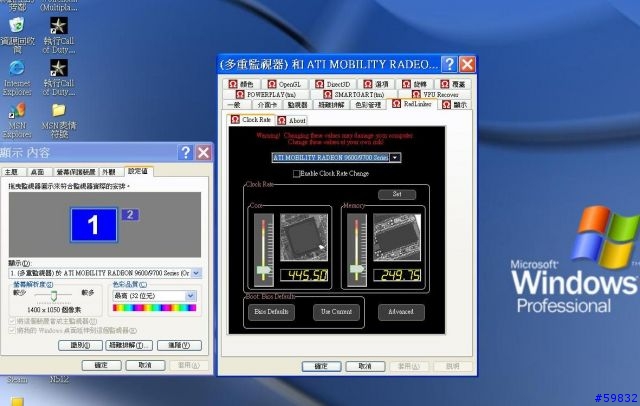Open the 螢幕保護裝置 screen saver tab
Screen dimensions: 640x406
[76, 172]
